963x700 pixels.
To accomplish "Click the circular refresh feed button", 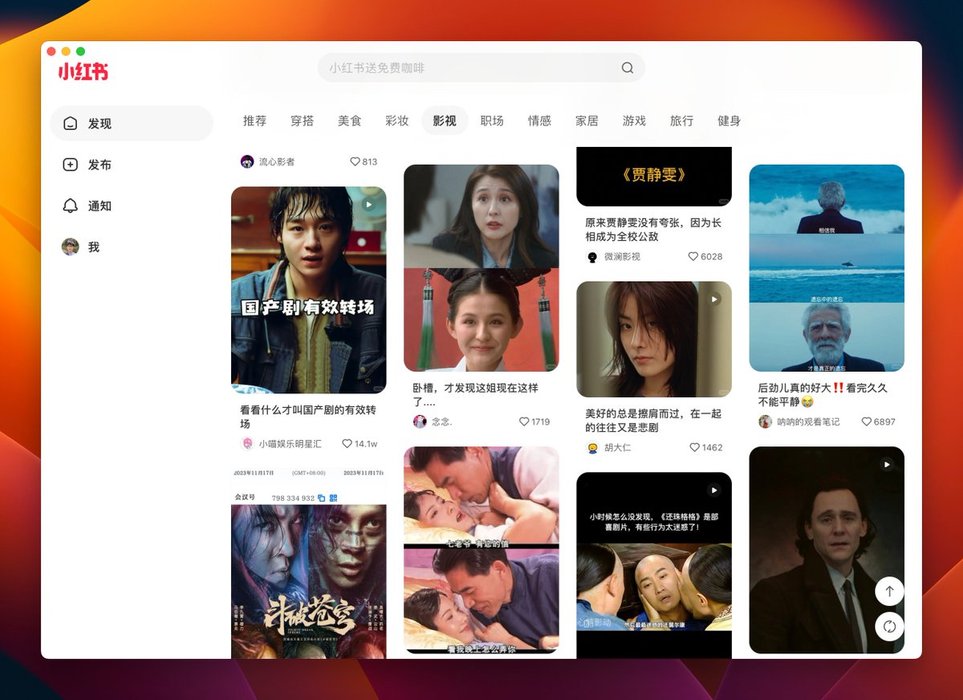I will click(x=889, y=627).
